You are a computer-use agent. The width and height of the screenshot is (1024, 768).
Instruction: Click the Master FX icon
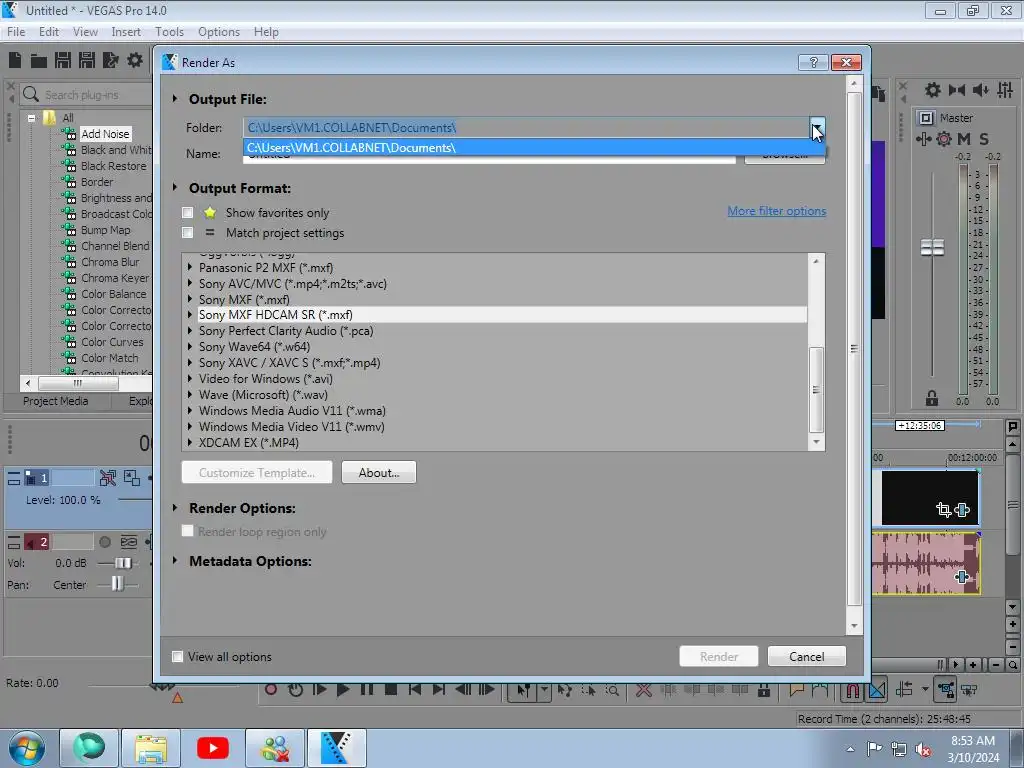coord(924,138)
